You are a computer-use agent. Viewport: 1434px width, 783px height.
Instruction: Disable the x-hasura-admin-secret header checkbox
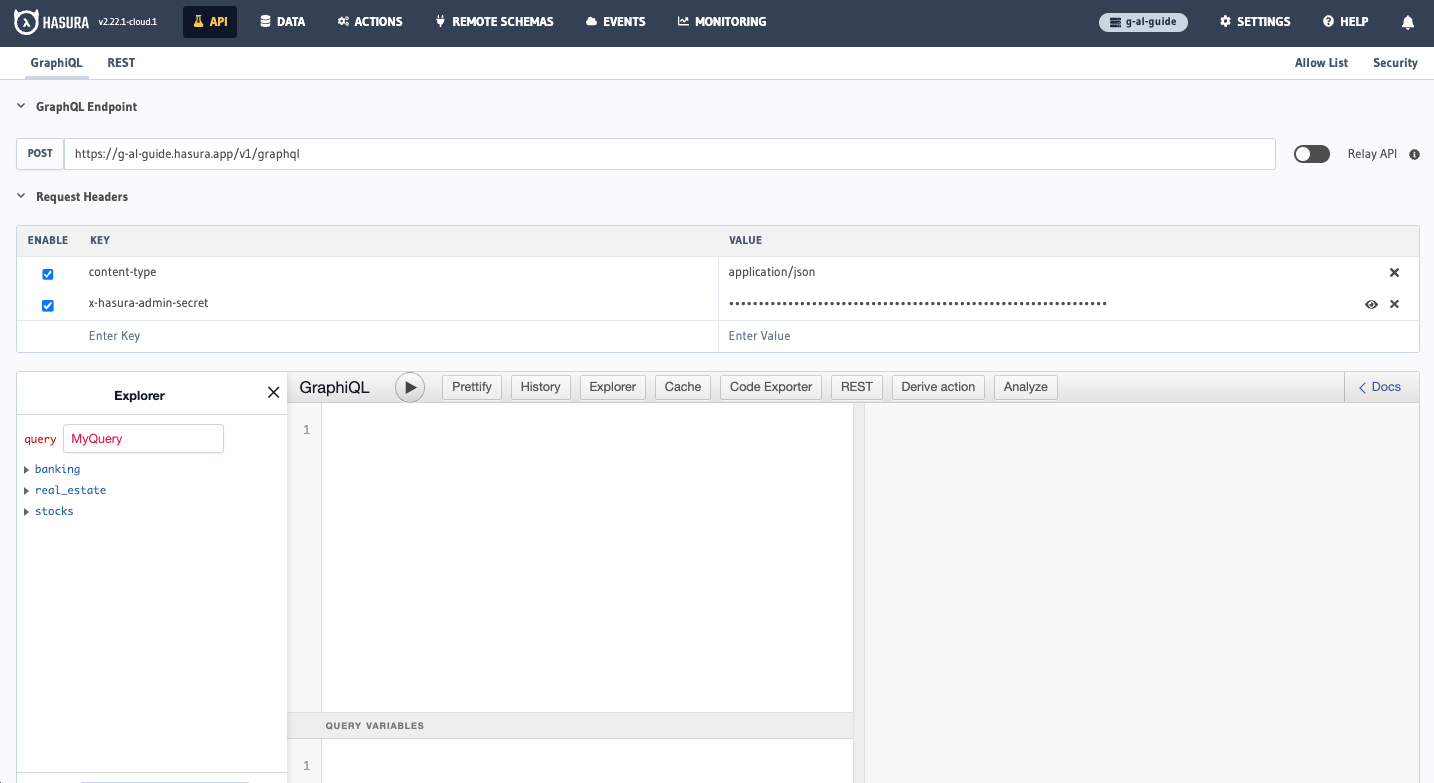(x=47, y=305)
